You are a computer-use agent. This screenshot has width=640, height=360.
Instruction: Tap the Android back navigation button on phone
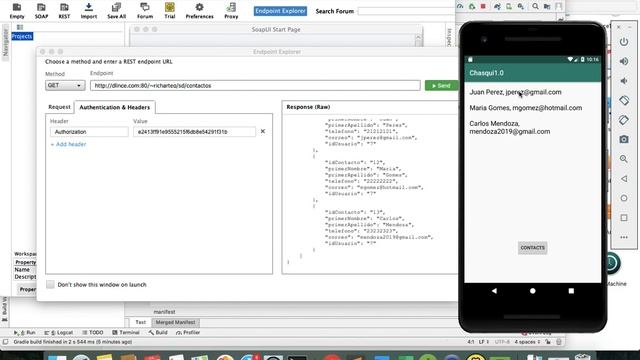tap(494, 291)
